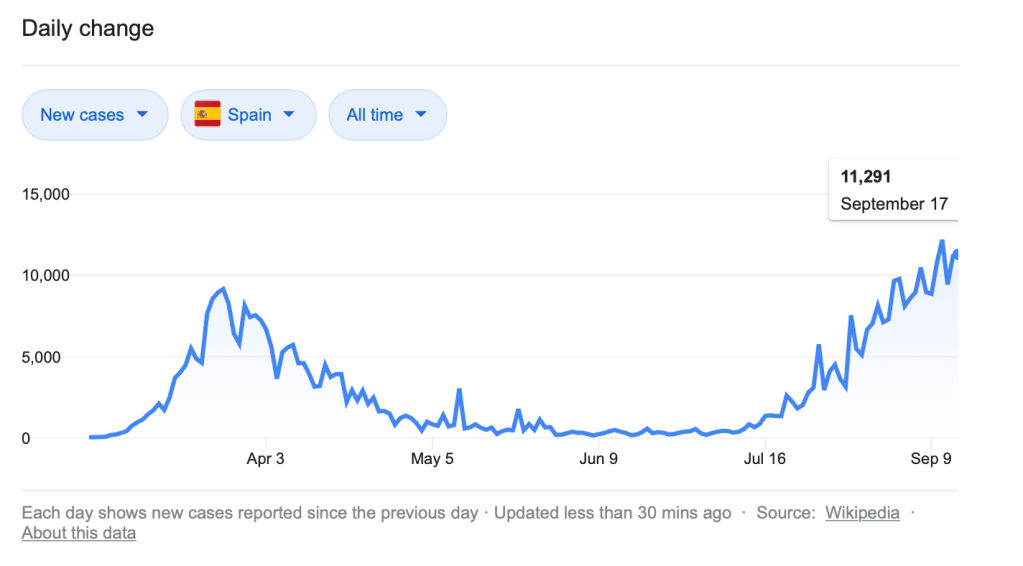The height and width of the screenshot is (566, 1023).
Task: Click the arrow next to Spain
Action: click(289, 114)
